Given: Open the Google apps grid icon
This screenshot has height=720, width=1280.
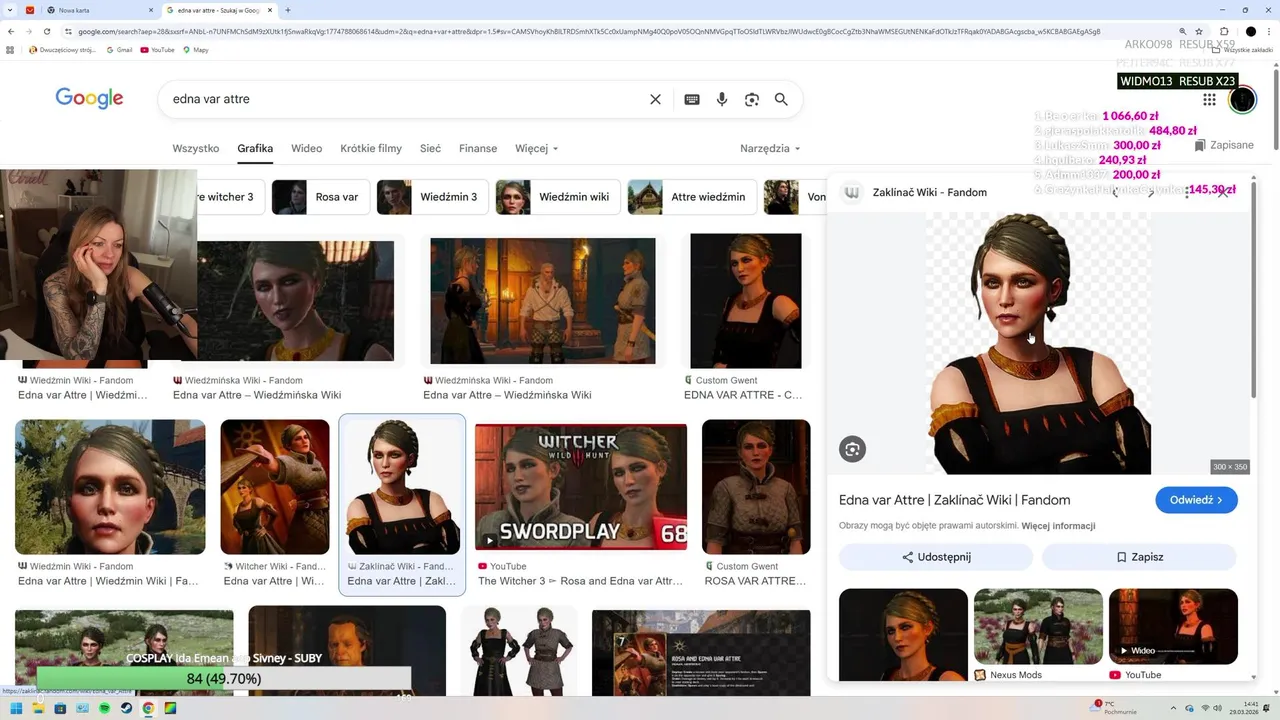Looking at the screenshot, I should pos(1209,99).
